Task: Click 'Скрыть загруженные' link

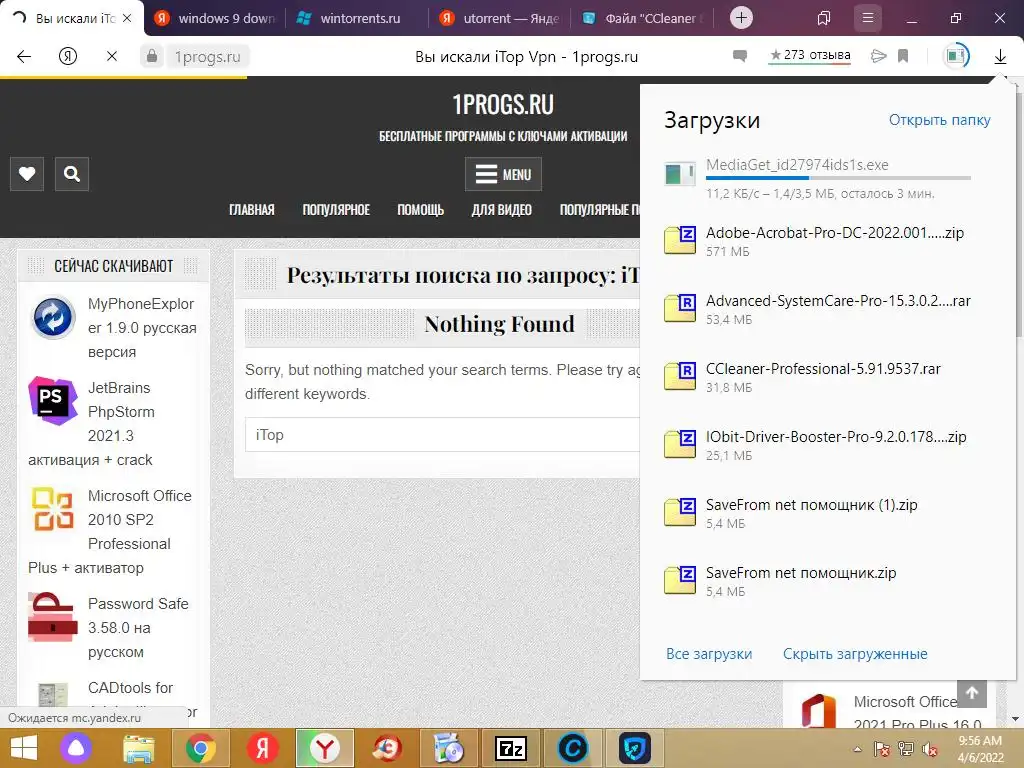Action: 855,654
